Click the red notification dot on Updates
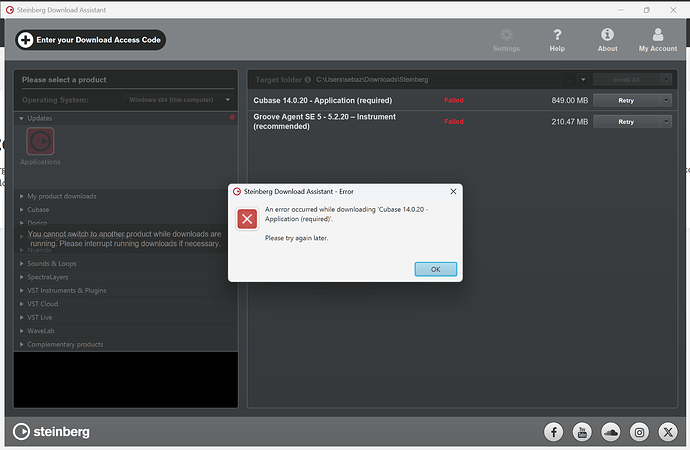 coord(232,117)
